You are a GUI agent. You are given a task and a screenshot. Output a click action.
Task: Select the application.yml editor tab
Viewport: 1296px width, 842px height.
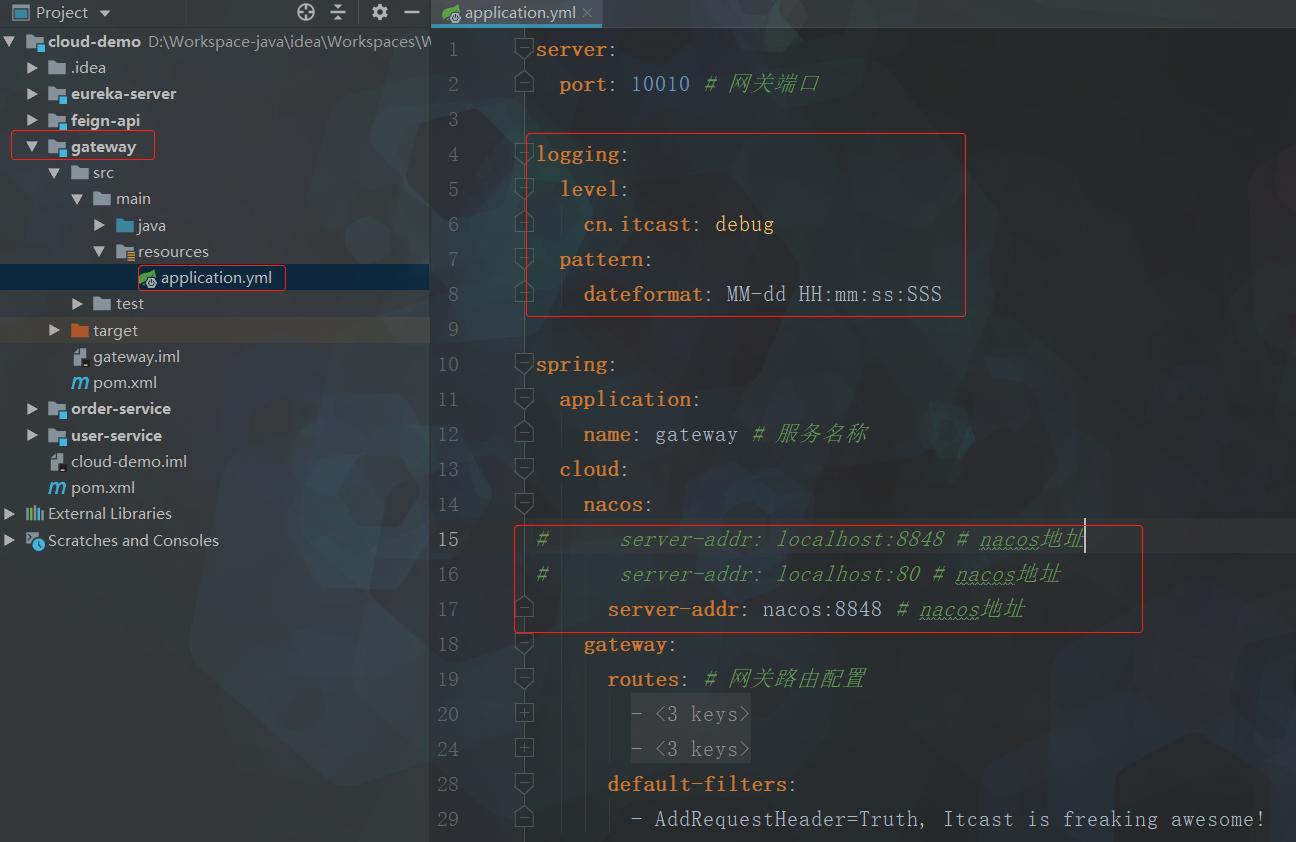[x=518, y=13]
